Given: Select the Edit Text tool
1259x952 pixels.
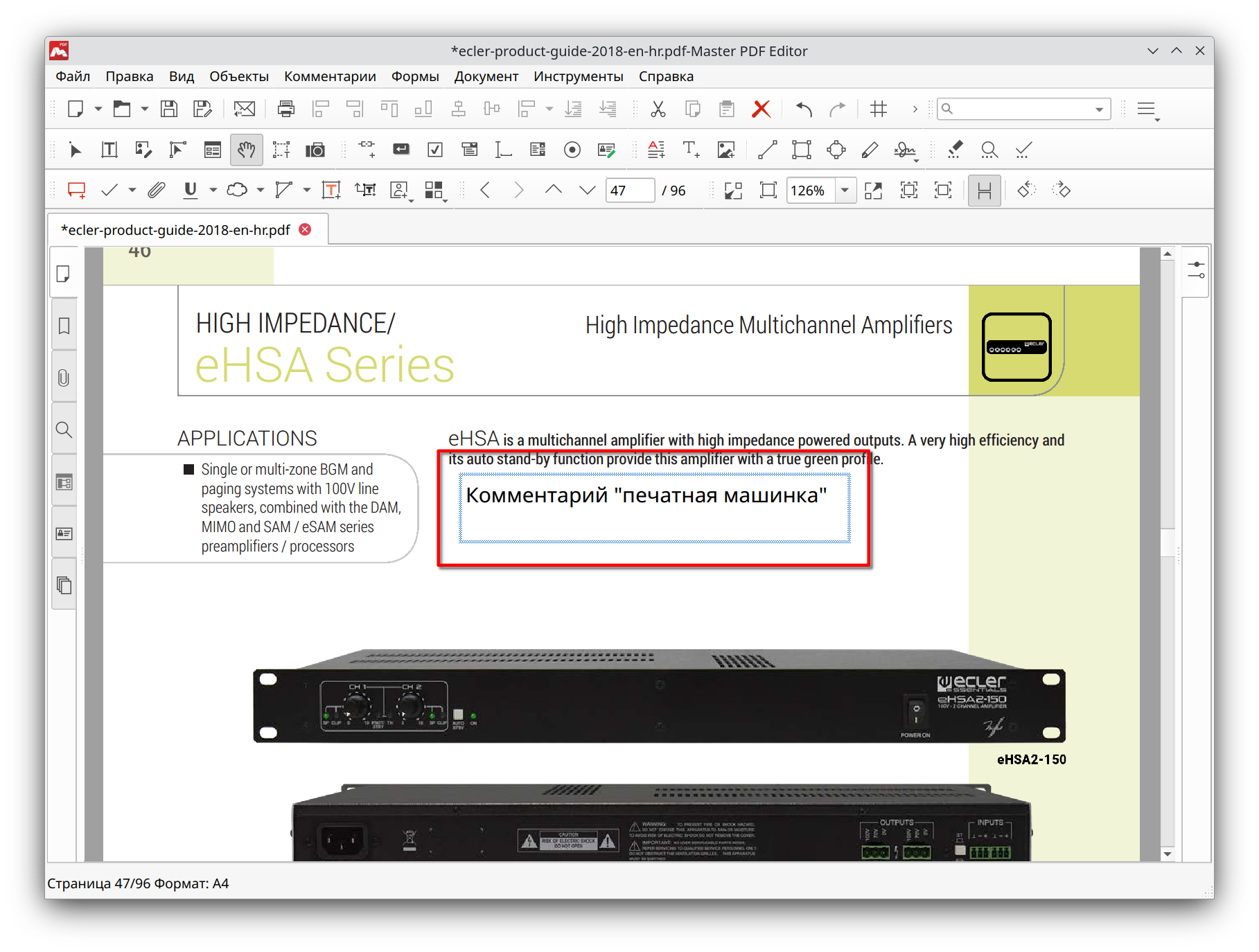Looking at the screenshot, I should 109,150.
